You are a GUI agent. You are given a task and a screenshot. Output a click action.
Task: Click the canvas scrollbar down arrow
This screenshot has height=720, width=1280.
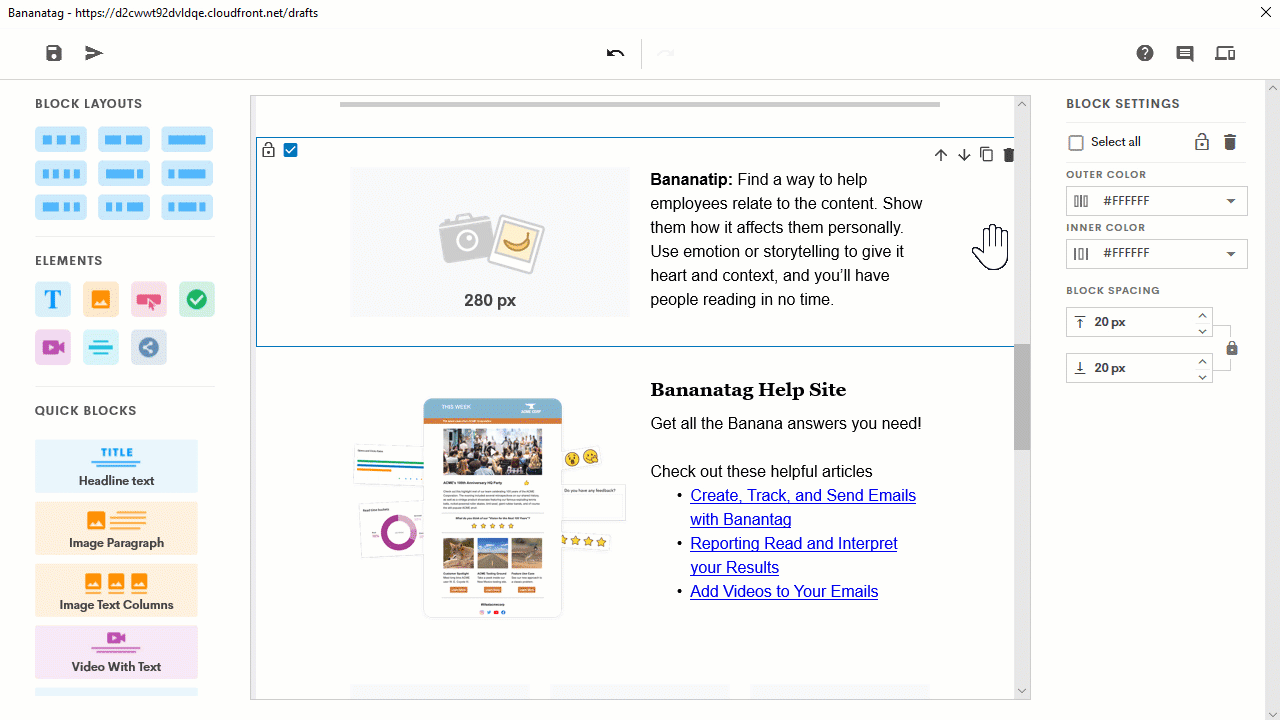(1022, 690)
